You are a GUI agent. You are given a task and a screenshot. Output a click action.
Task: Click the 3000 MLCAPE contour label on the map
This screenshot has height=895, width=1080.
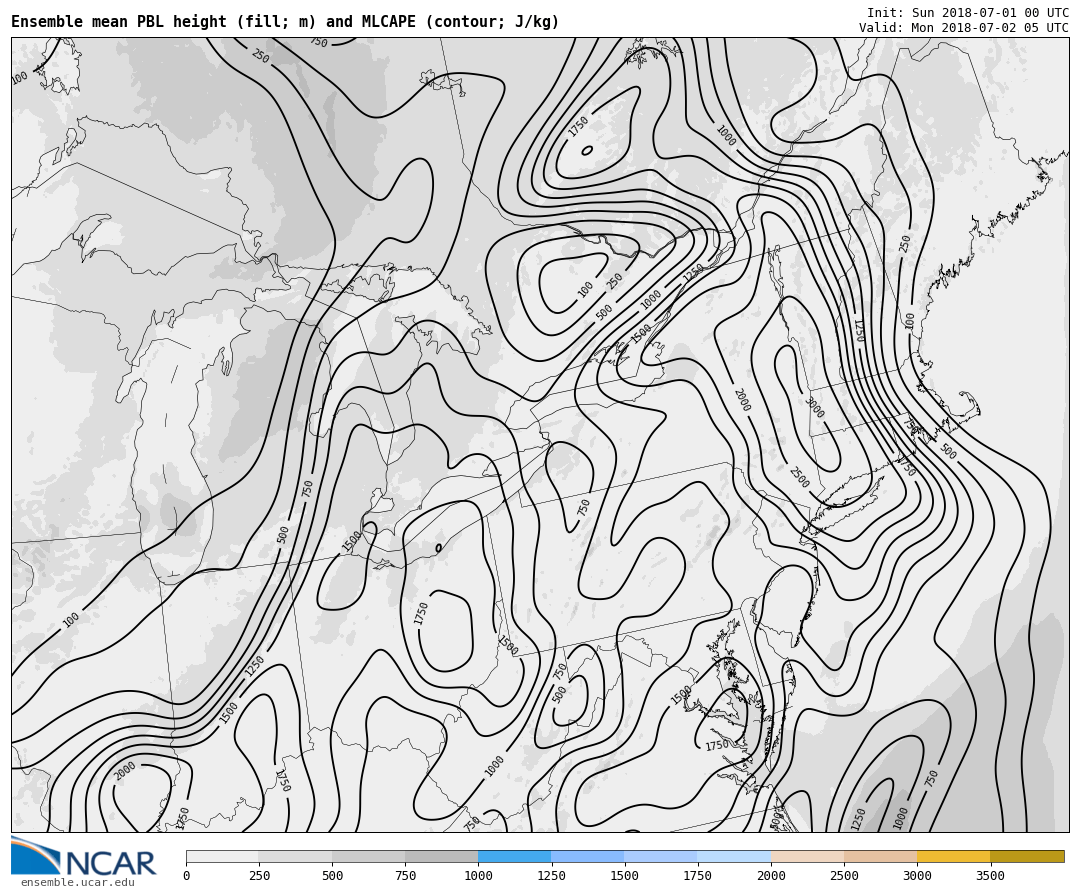[814, 407]
